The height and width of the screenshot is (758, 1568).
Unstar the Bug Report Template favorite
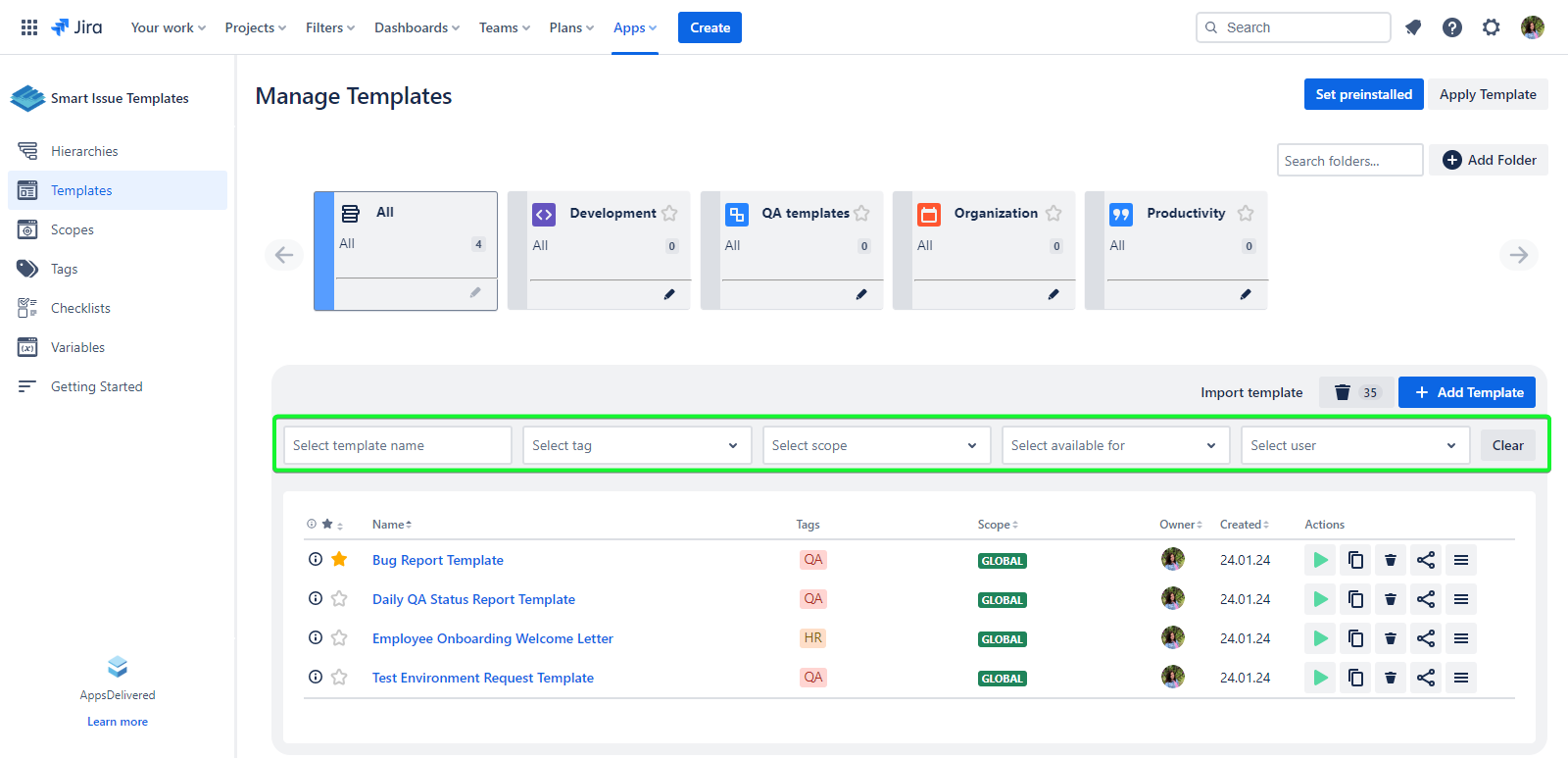[339, 560]
